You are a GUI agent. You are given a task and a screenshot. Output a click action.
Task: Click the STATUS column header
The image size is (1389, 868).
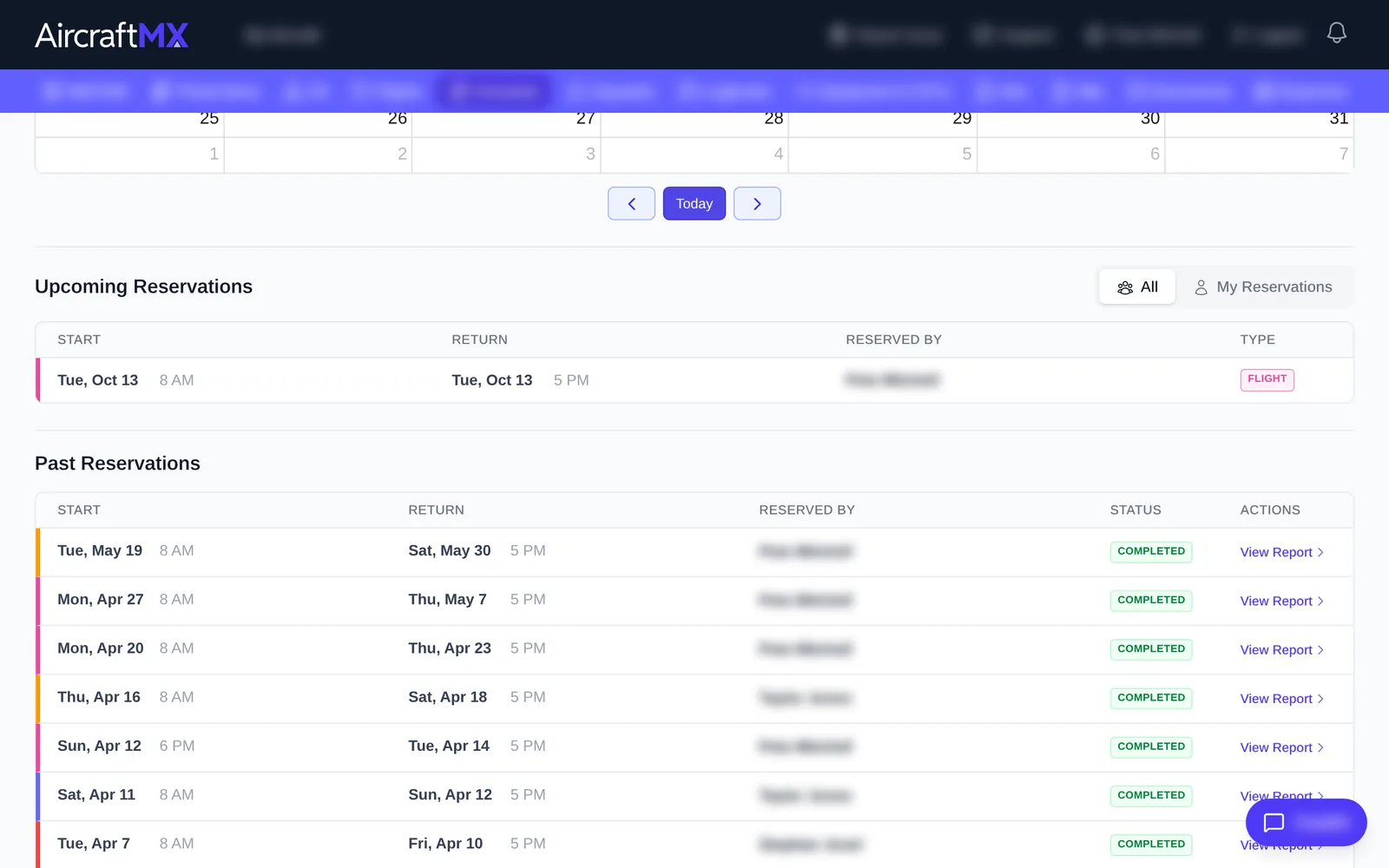click(x=1136, y=510)
